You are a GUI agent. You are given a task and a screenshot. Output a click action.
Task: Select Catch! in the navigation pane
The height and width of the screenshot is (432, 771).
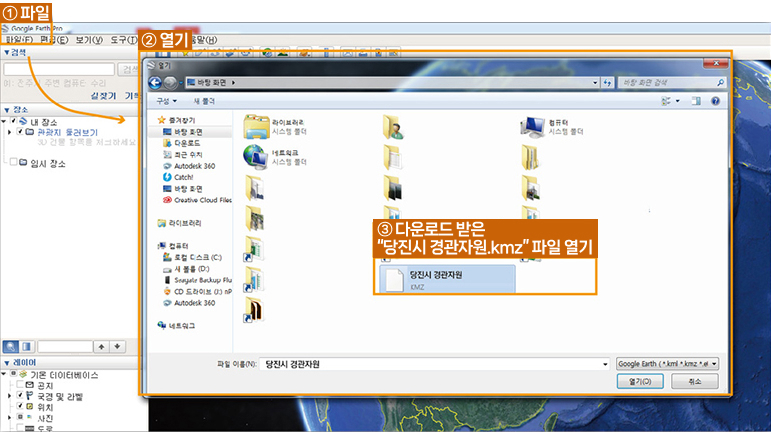coord(178,177)
